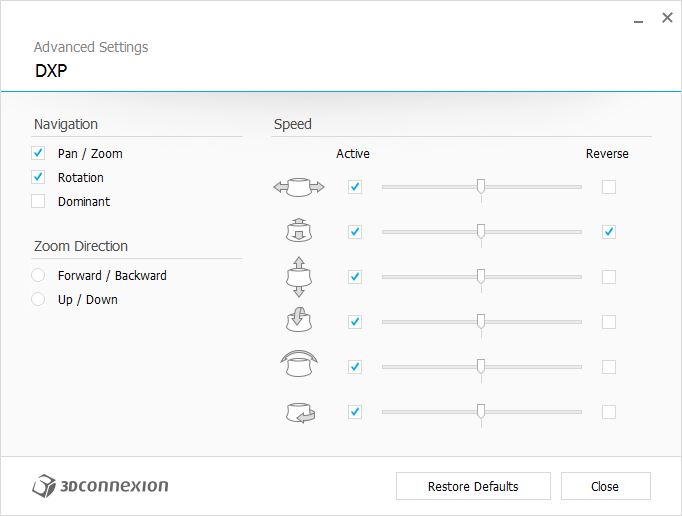Click the 3Dconnexion logo
Screen dimensions: 682x516
pyautogui.click(x=100, y=486)
